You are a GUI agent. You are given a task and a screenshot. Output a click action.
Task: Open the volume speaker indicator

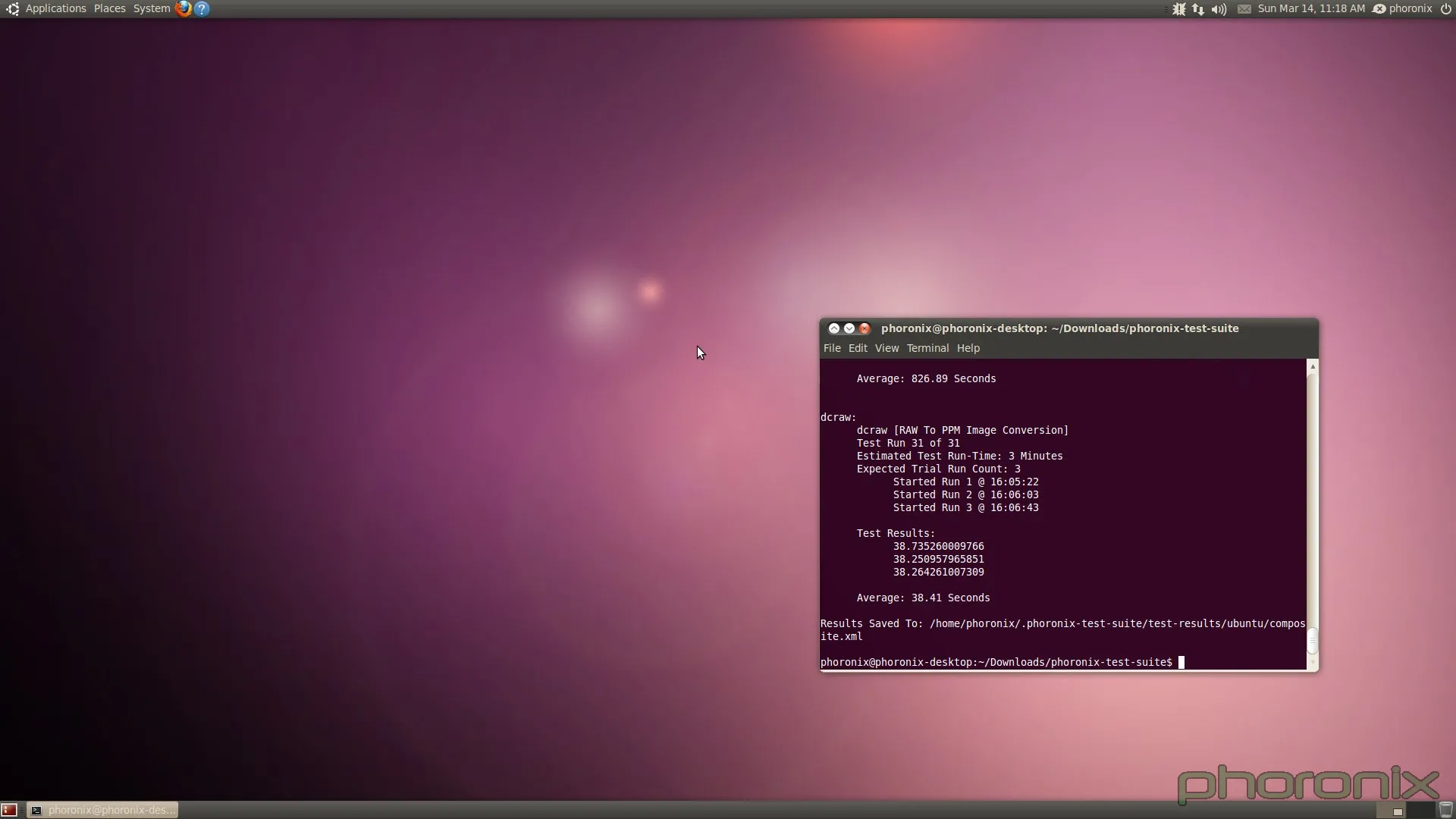pyautogui.click(x=1219, y=9)
